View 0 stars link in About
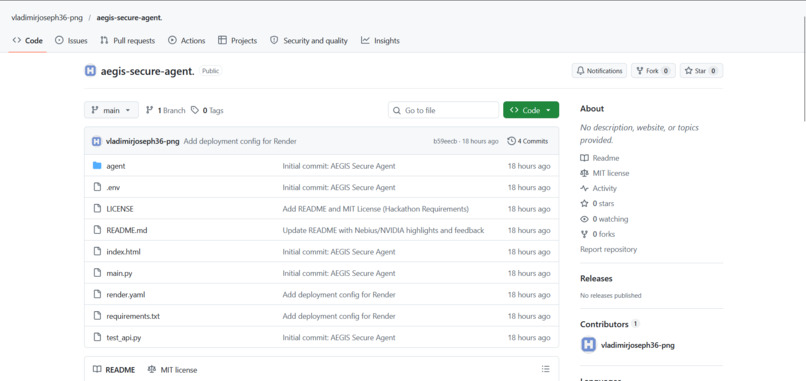Image resolution: width=806 pixels, height=381 pixels. point(597,204)
